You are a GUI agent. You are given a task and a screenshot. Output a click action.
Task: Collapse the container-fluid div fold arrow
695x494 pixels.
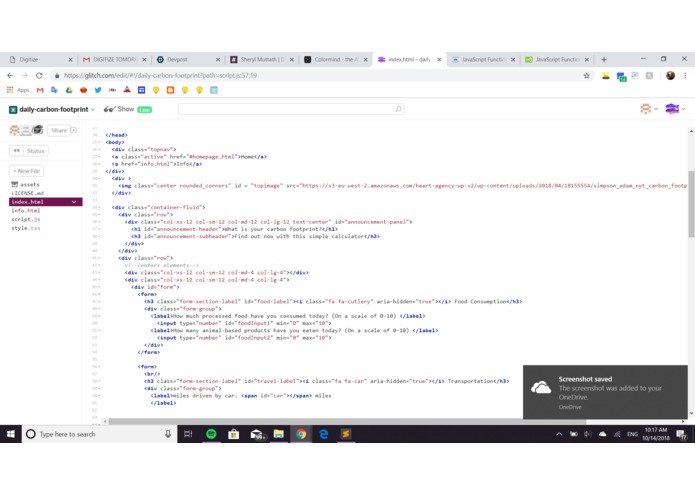click(x=99, y=207)
